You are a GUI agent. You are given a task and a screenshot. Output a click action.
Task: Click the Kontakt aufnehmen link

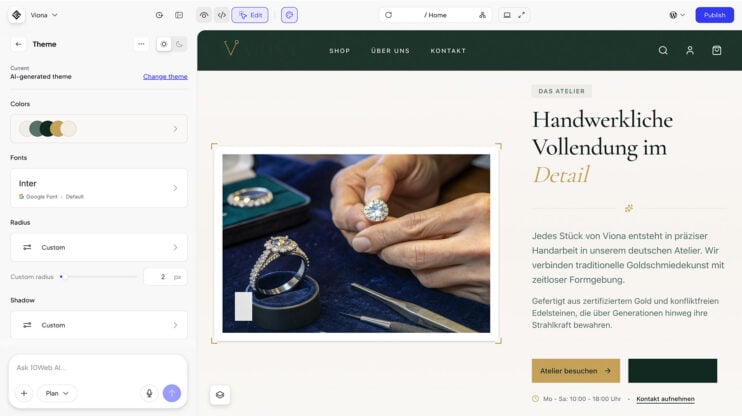pos(665,399)
